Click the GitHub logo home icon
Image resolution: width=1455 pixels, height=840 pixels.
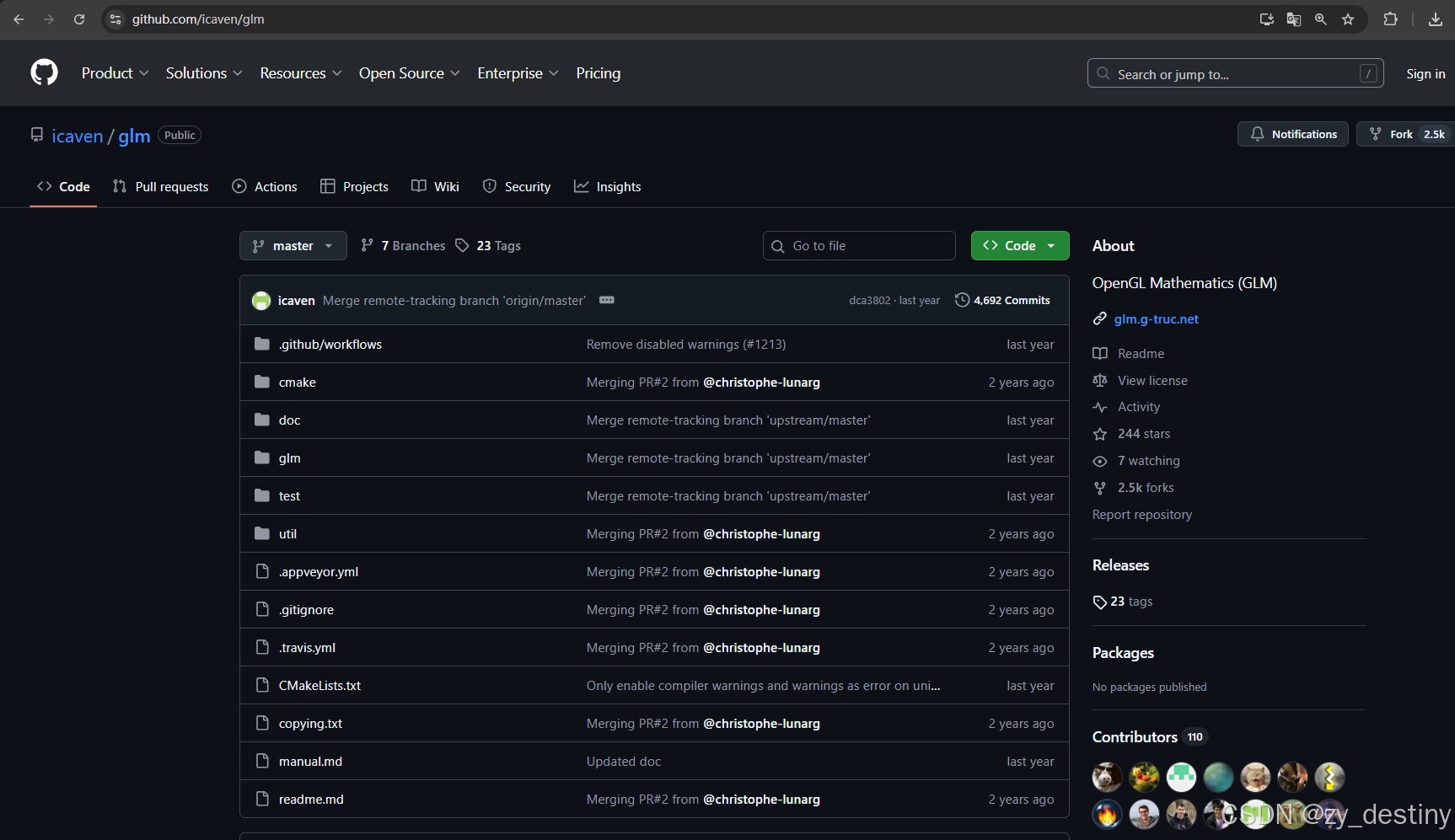coord(44,72)
